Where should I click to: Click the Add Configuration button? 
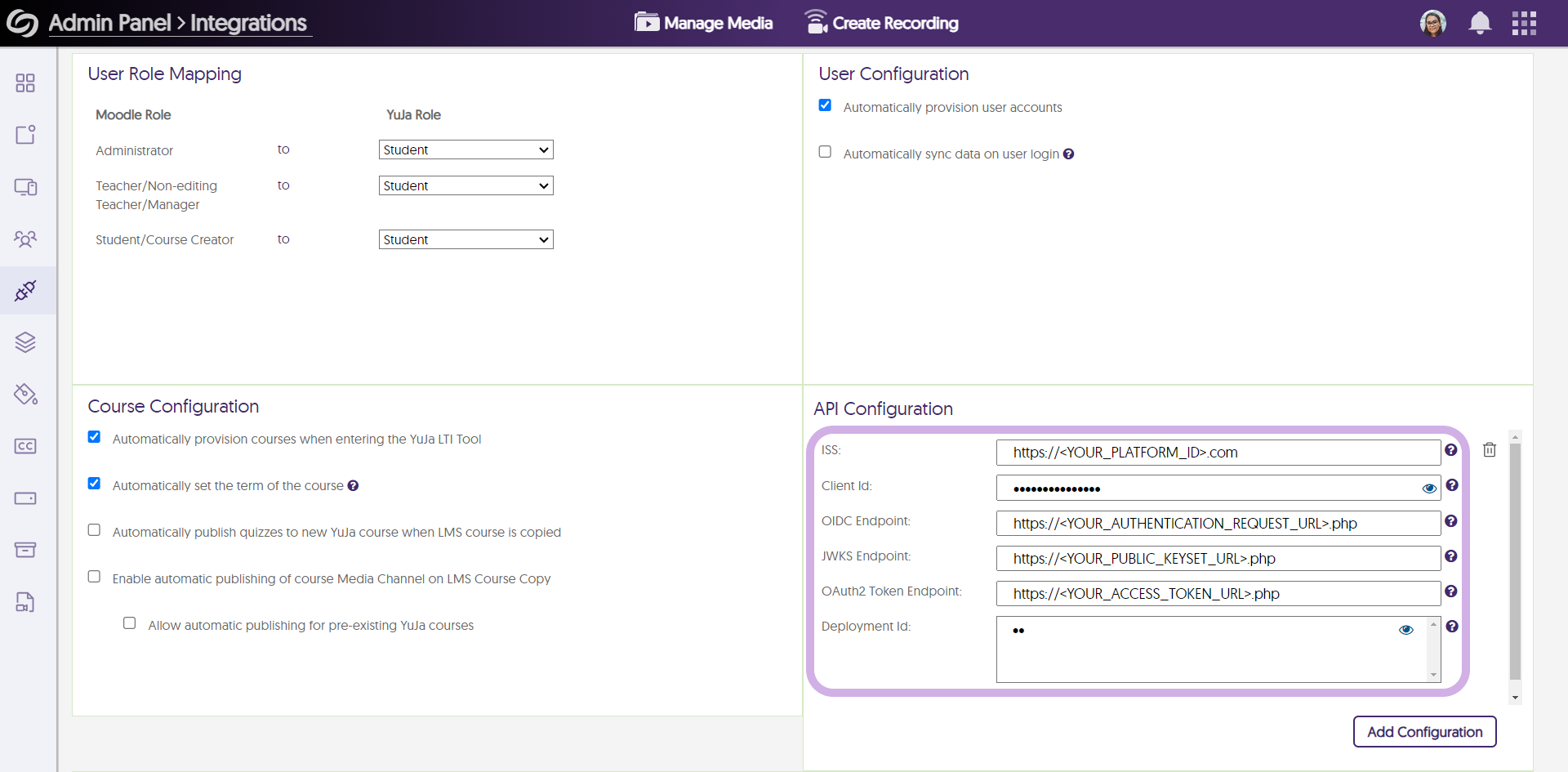click(x=1425, y=732)
